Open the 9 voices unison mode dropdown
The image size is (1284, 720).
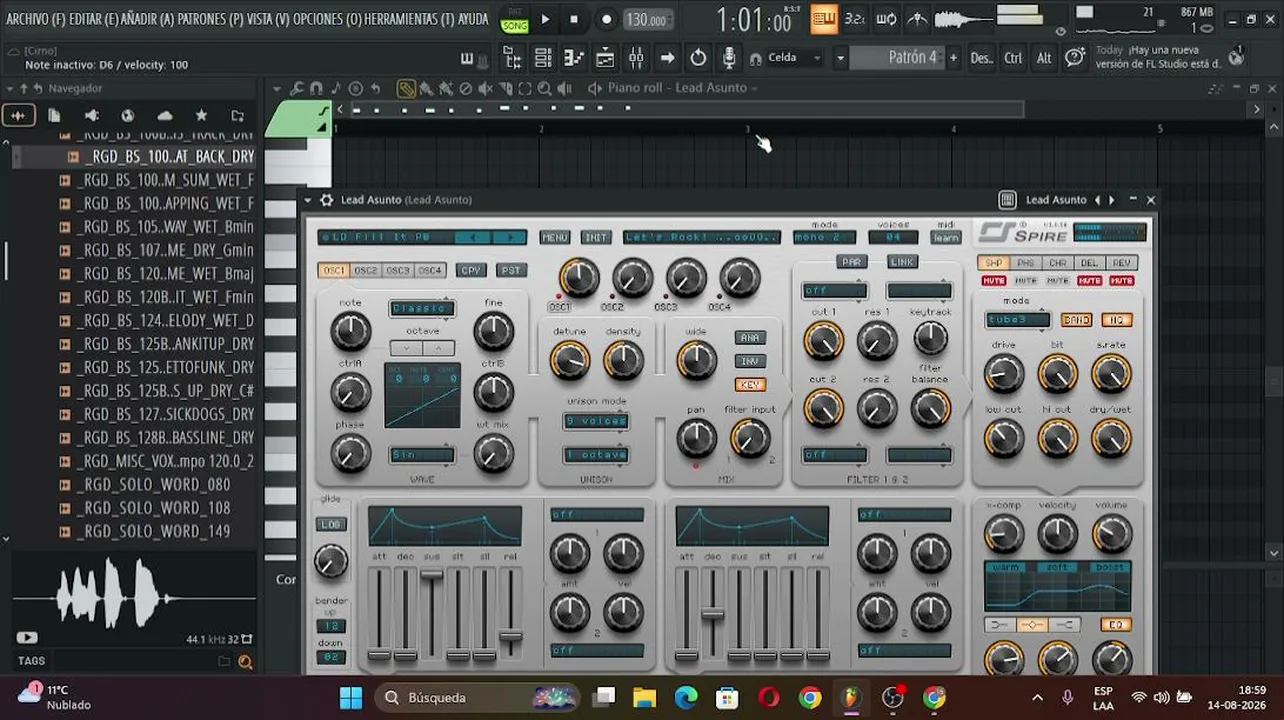click(596, 421)
